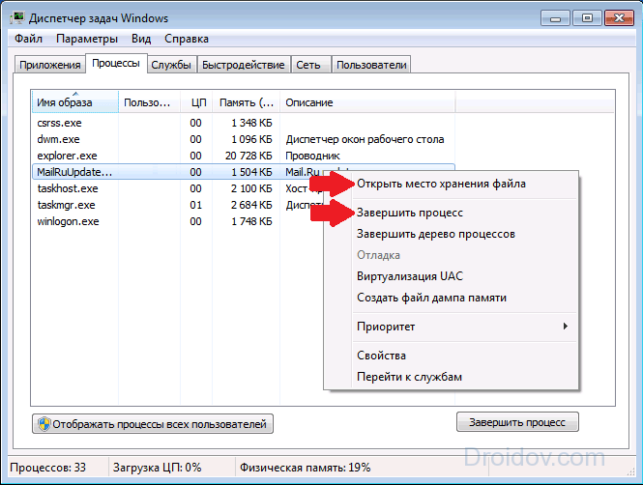643x485 pixels.
Task: Click Физическая память: 19% status entry
Action: [x=305, y=468]
